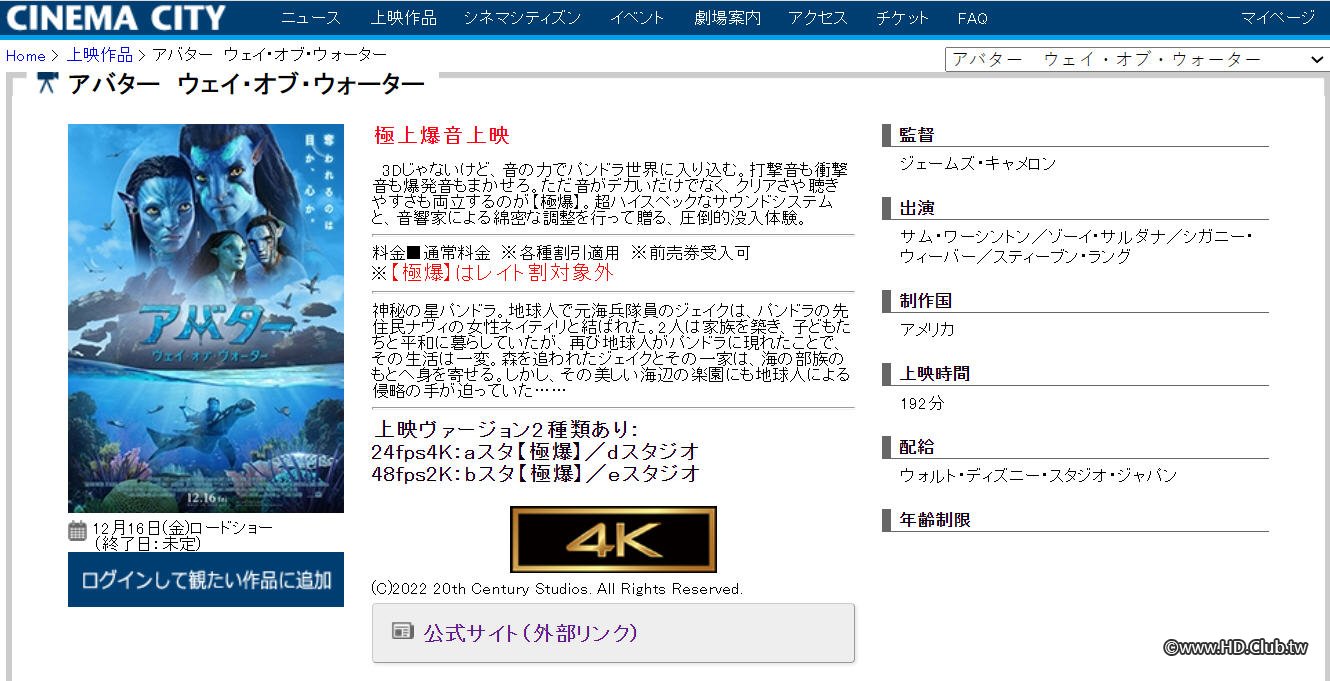This screenshot has width=1330, height=681.
Task: Click the CINEMA CITY logo
Action: [116, 17]
